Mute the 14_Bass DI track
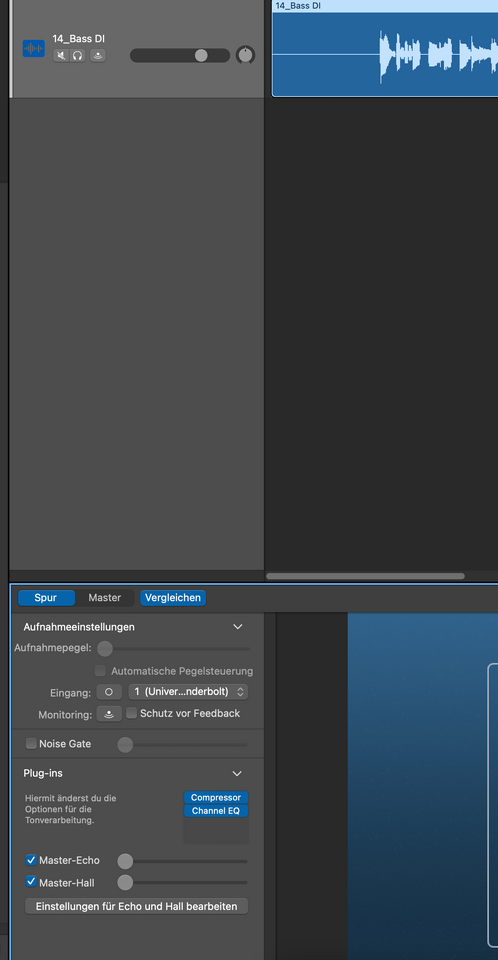 pos(61,56)
